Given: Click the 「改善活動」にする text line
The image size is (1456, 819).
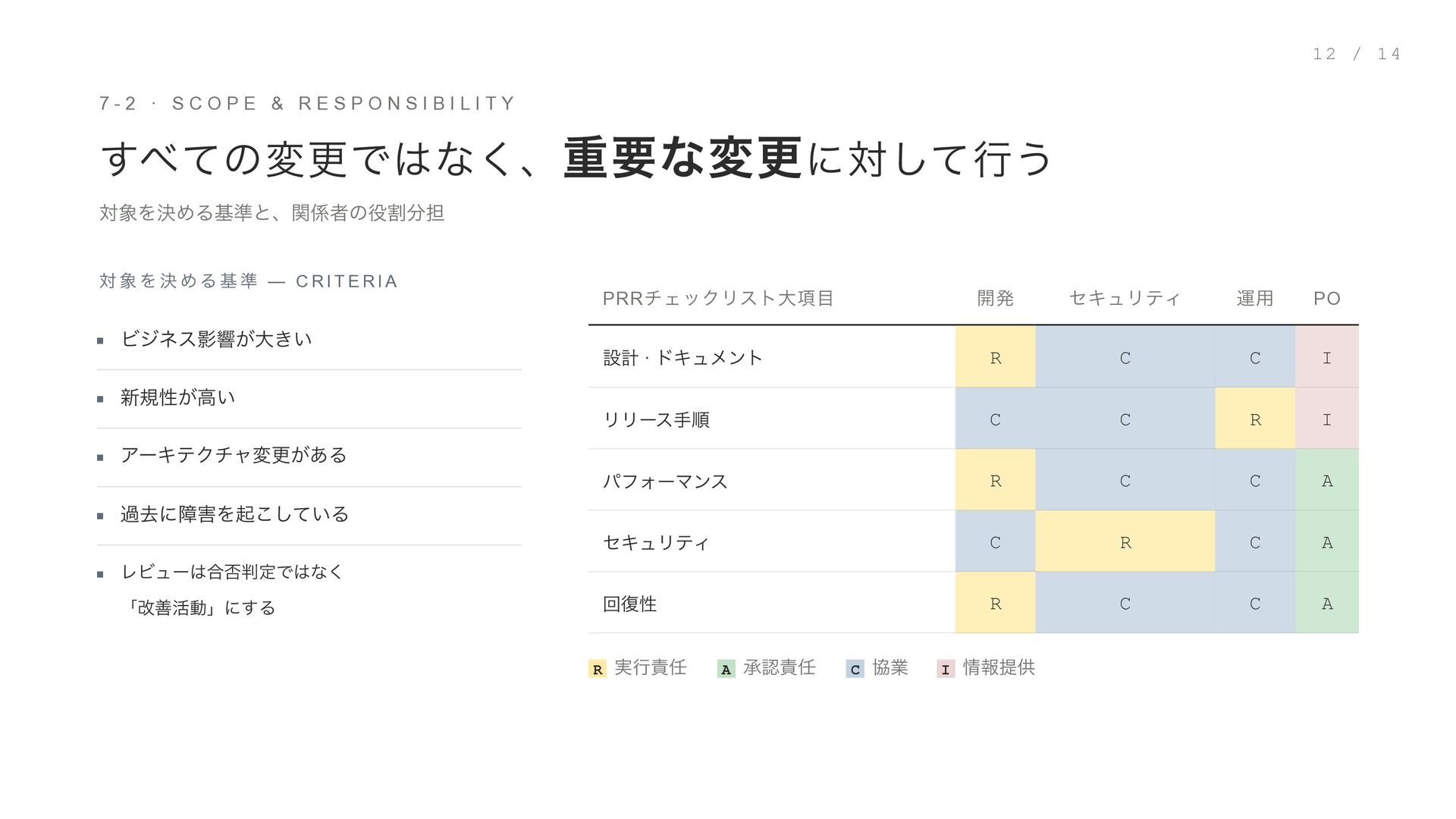Looking at the screenshot, I should coord(200,607).
